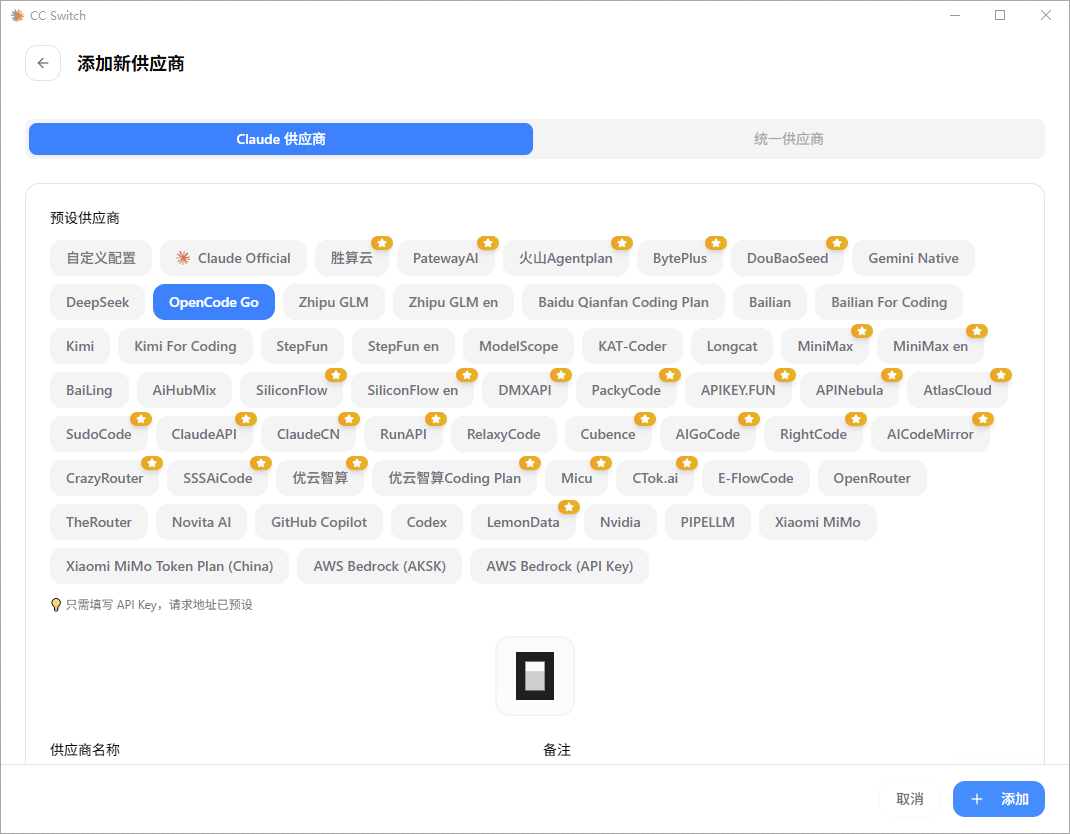Choose the APIKEY.FUN preset
The height and width of the screenshot is (834, 1070).
coord(738,390)
